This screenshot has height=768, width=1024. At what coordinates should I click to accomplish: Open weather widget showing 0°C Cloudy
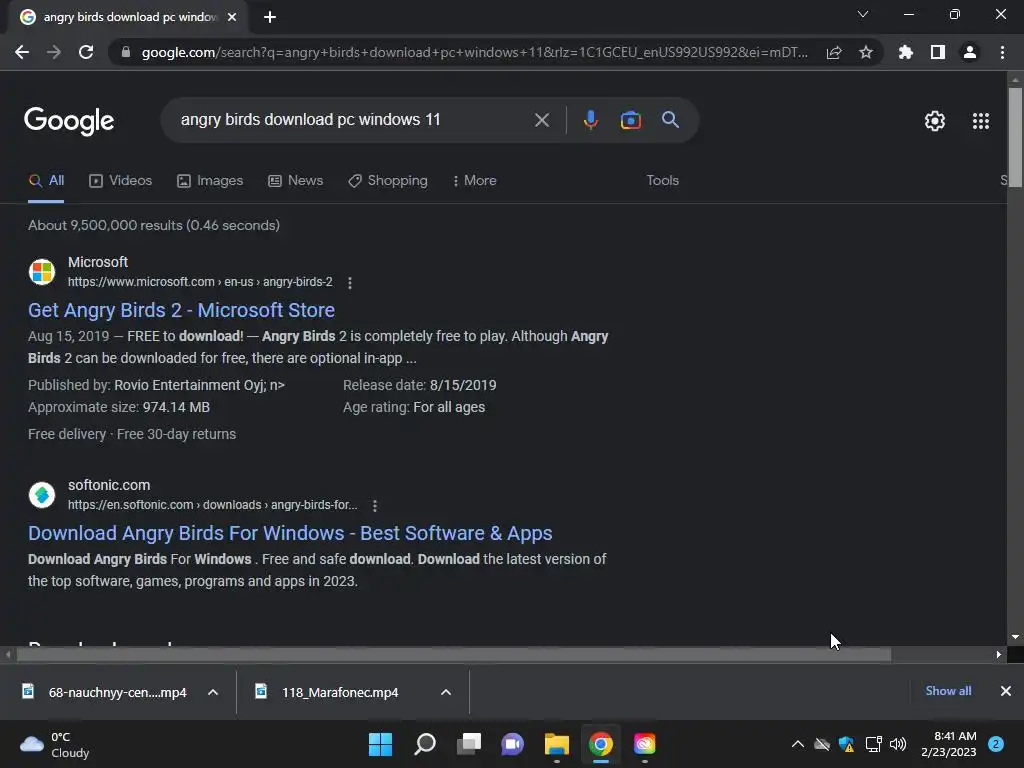[55, 744]
